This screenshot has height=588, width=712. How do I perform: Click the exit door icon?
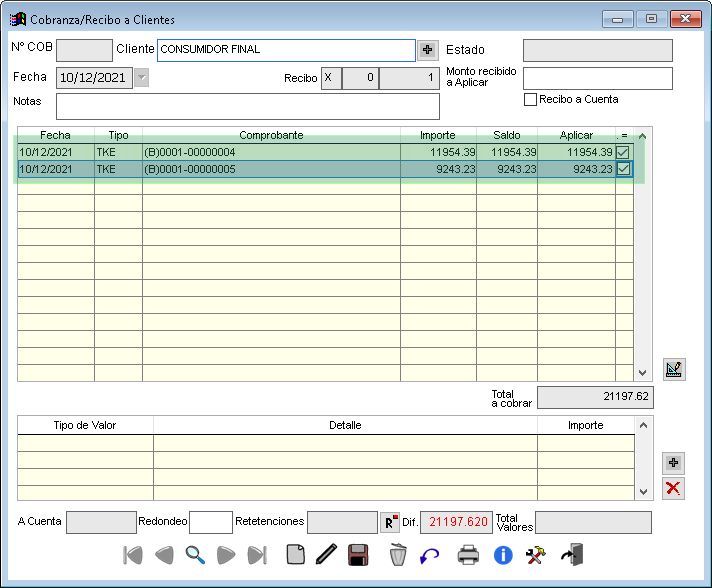coord(571,555)
